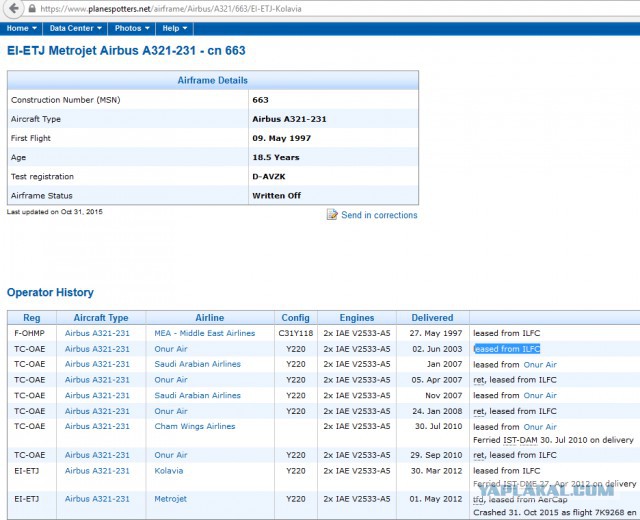Click the 'Written Off' airframe status value
Screen dimensions: 640x520
(x=276, y=196)
